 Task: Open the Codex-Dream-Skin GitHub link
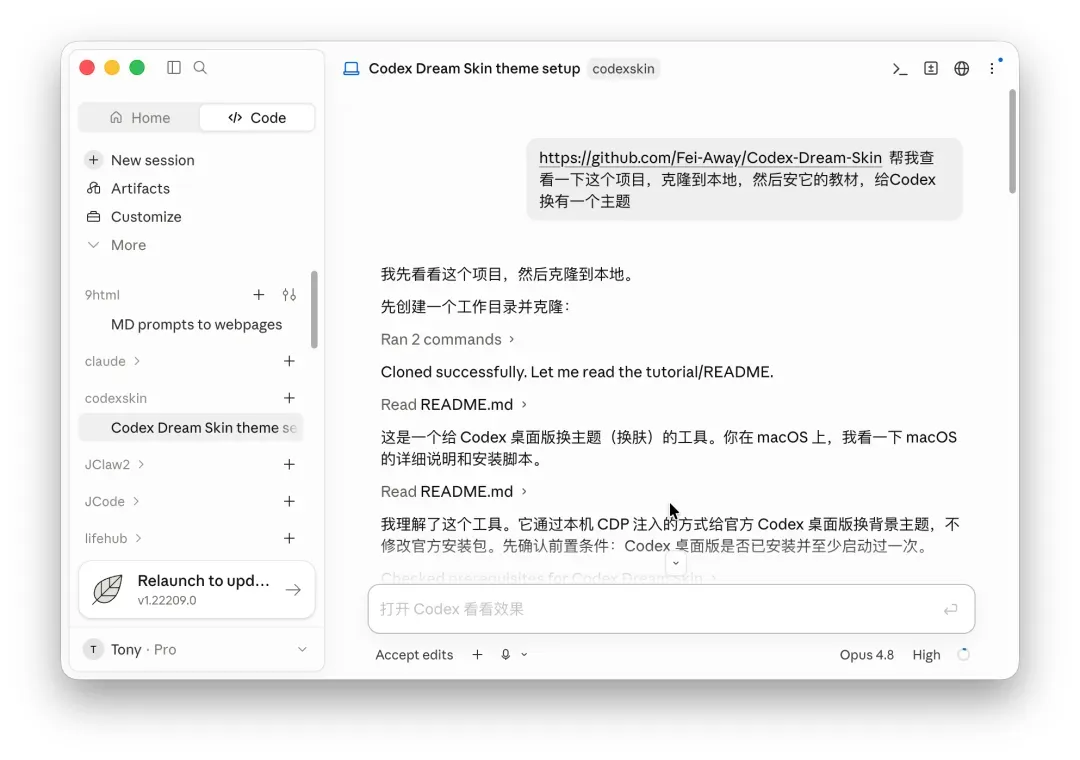(x=710, y=158)
